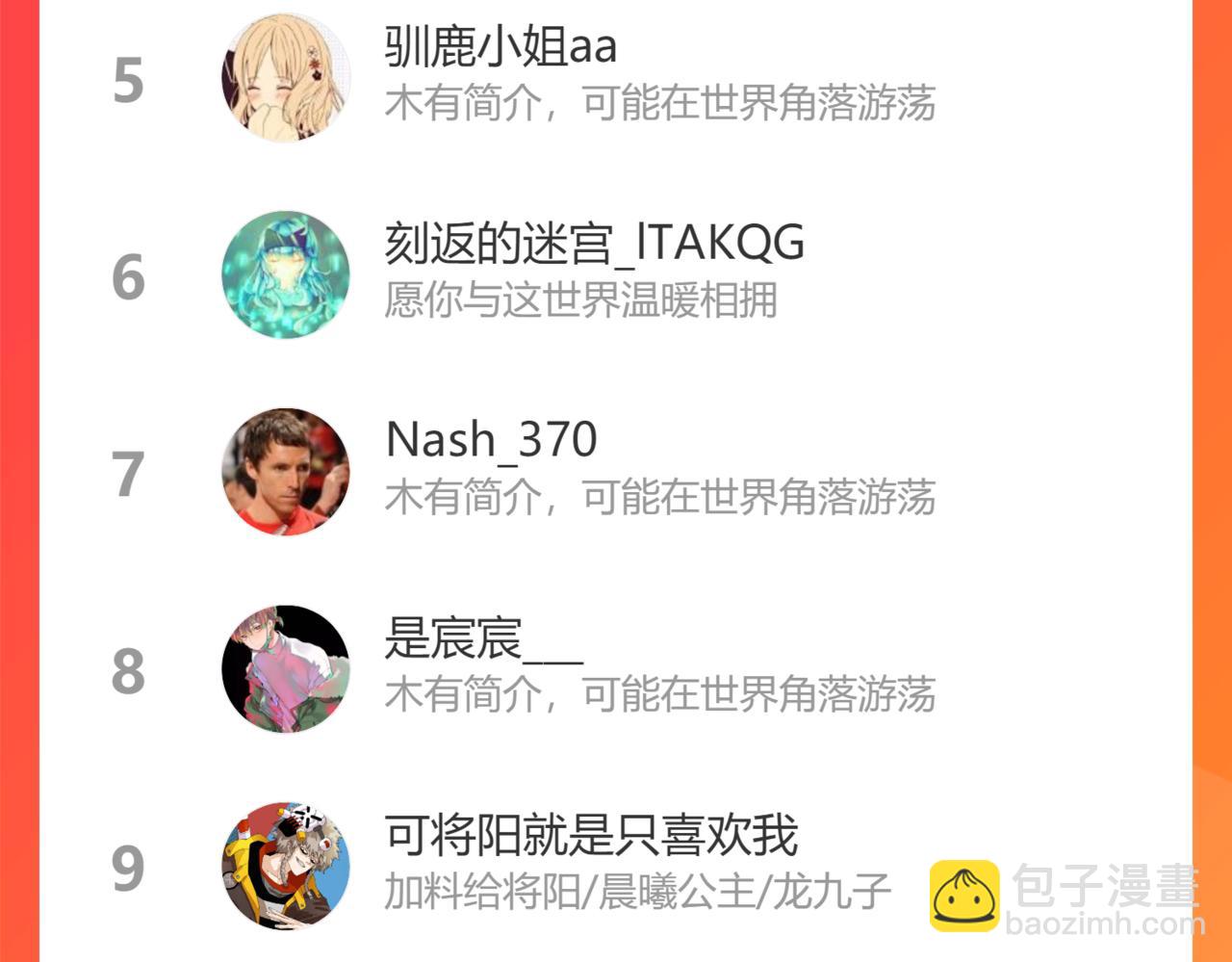Screen dimensions: 1232x962
Task: Open username 驯鹿小姐aa
Action: pyautogui.click(x=500, y=46)
